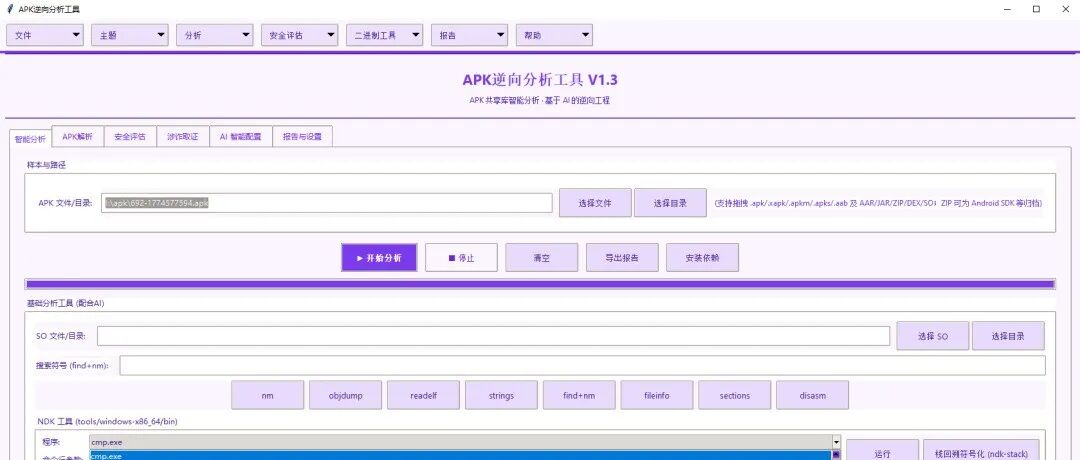Click the 搜索符号 (find+nm) input field

click(582, 366)
